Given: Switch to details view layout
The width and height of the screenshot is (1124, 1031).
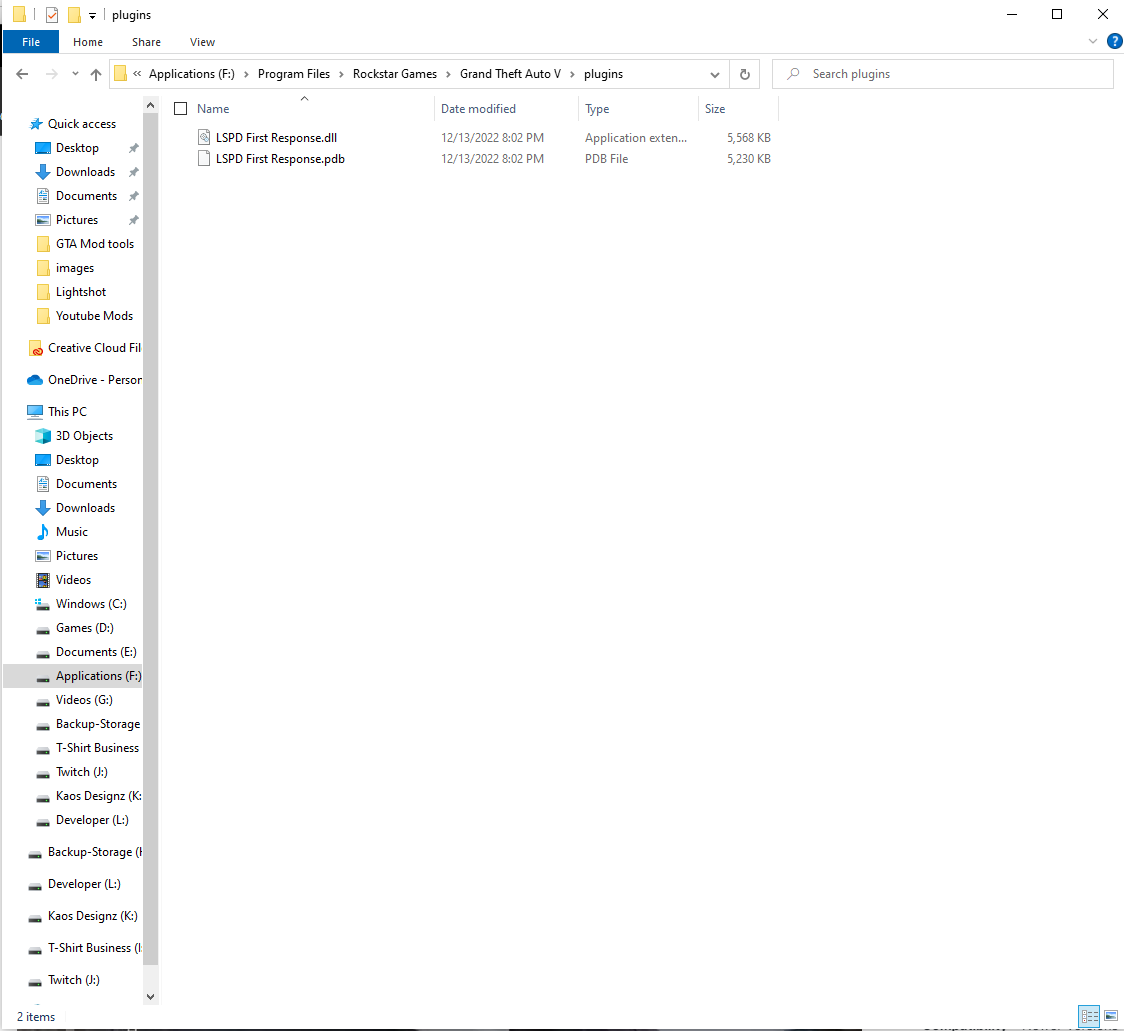Looking at the screenshot, I should pos(1090,1016).
